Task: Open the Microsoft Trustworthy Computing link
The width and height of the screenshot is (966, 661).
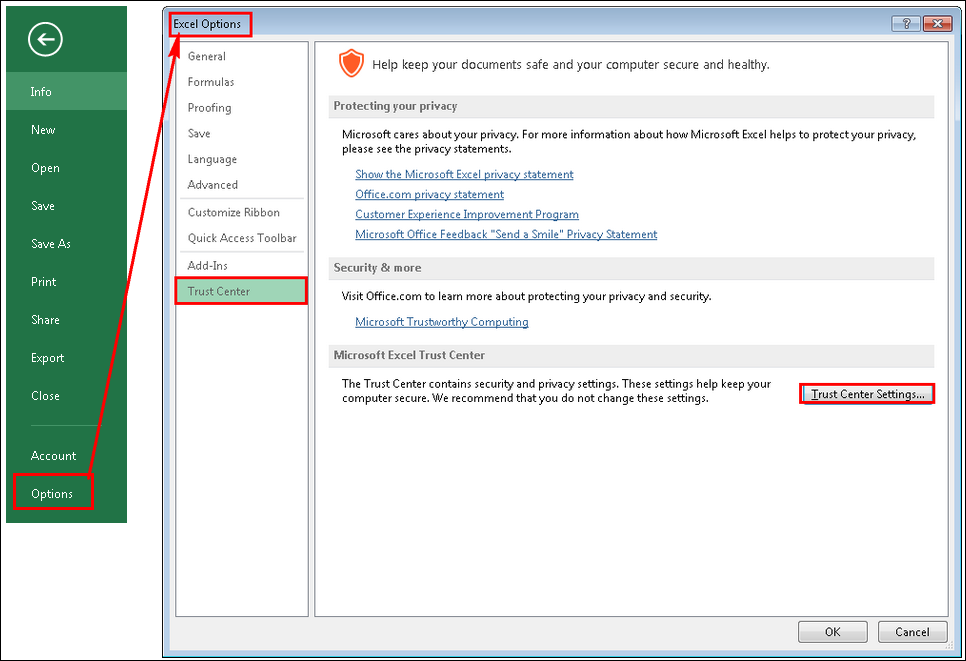Action: 442,321
